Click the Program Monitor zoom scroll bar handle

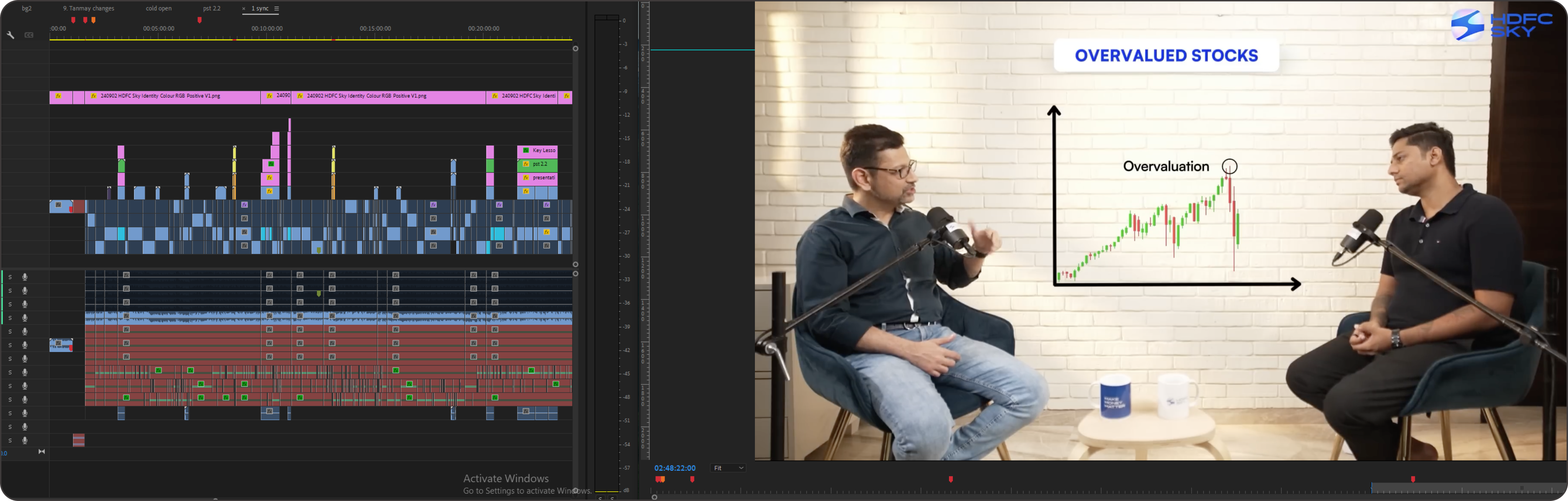point(654,497)
